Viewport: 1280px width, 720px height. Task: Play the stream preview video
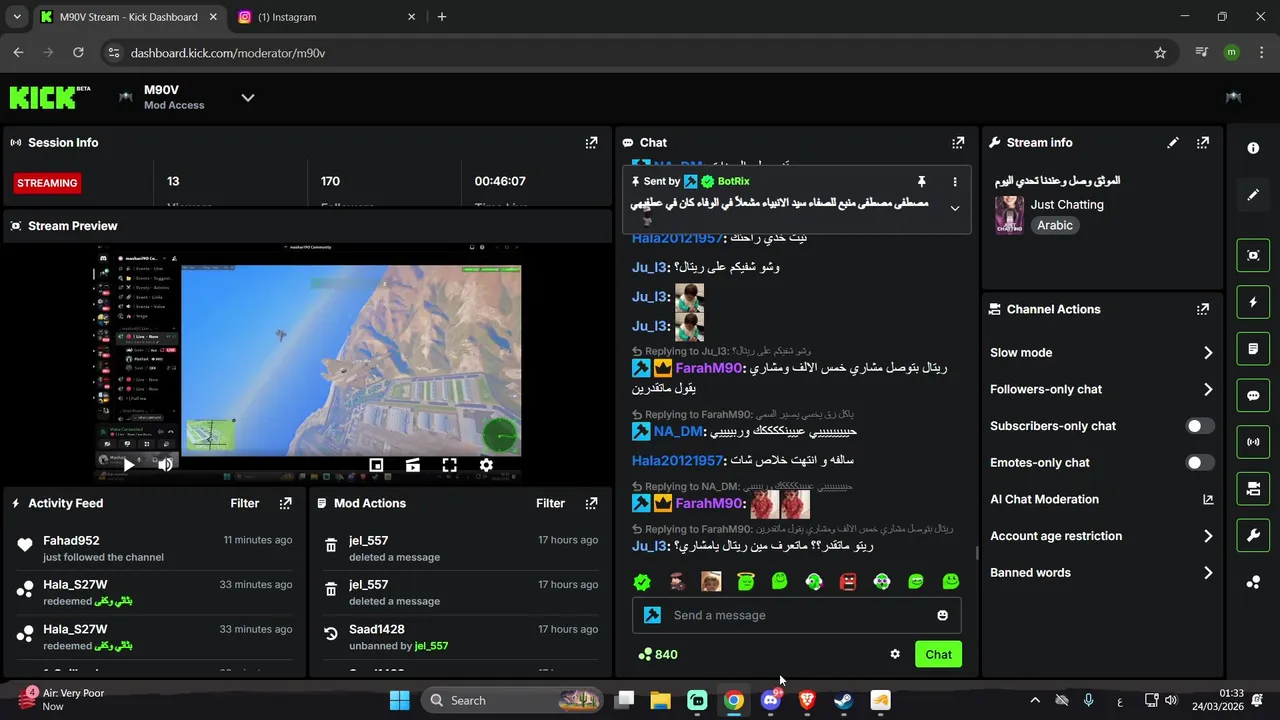coord(129,465)
